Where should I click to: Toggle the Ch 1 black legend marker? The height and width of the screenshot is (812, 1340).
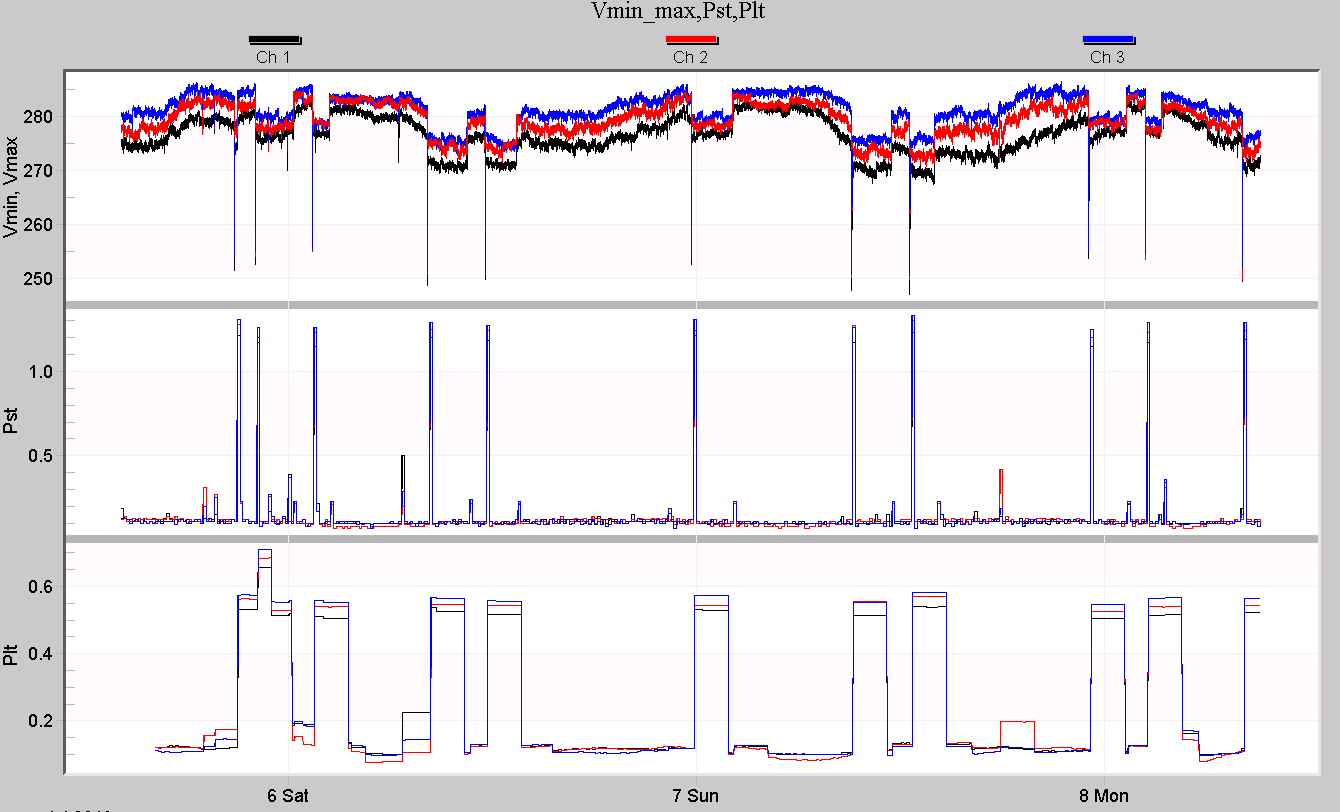(275, 39)
